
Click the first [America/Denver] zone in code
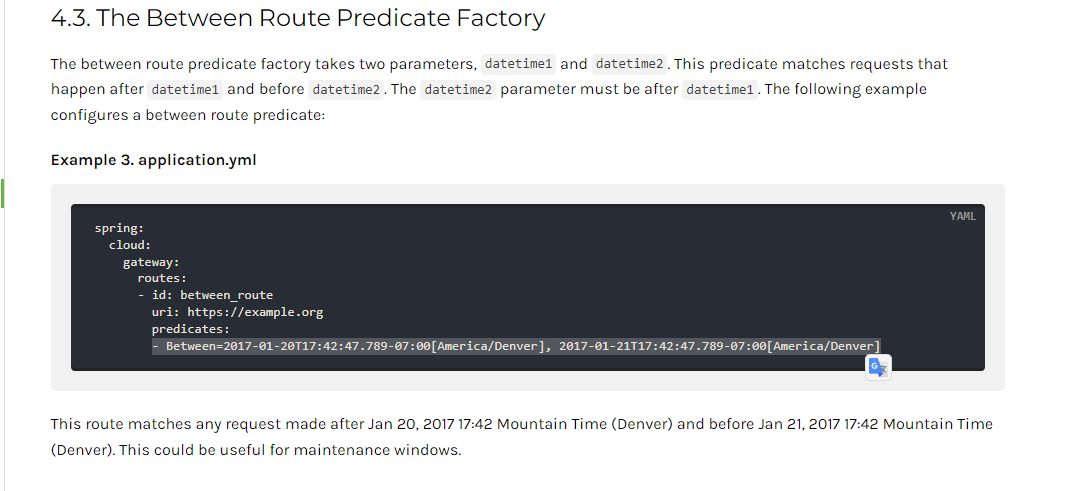(487, 346)
